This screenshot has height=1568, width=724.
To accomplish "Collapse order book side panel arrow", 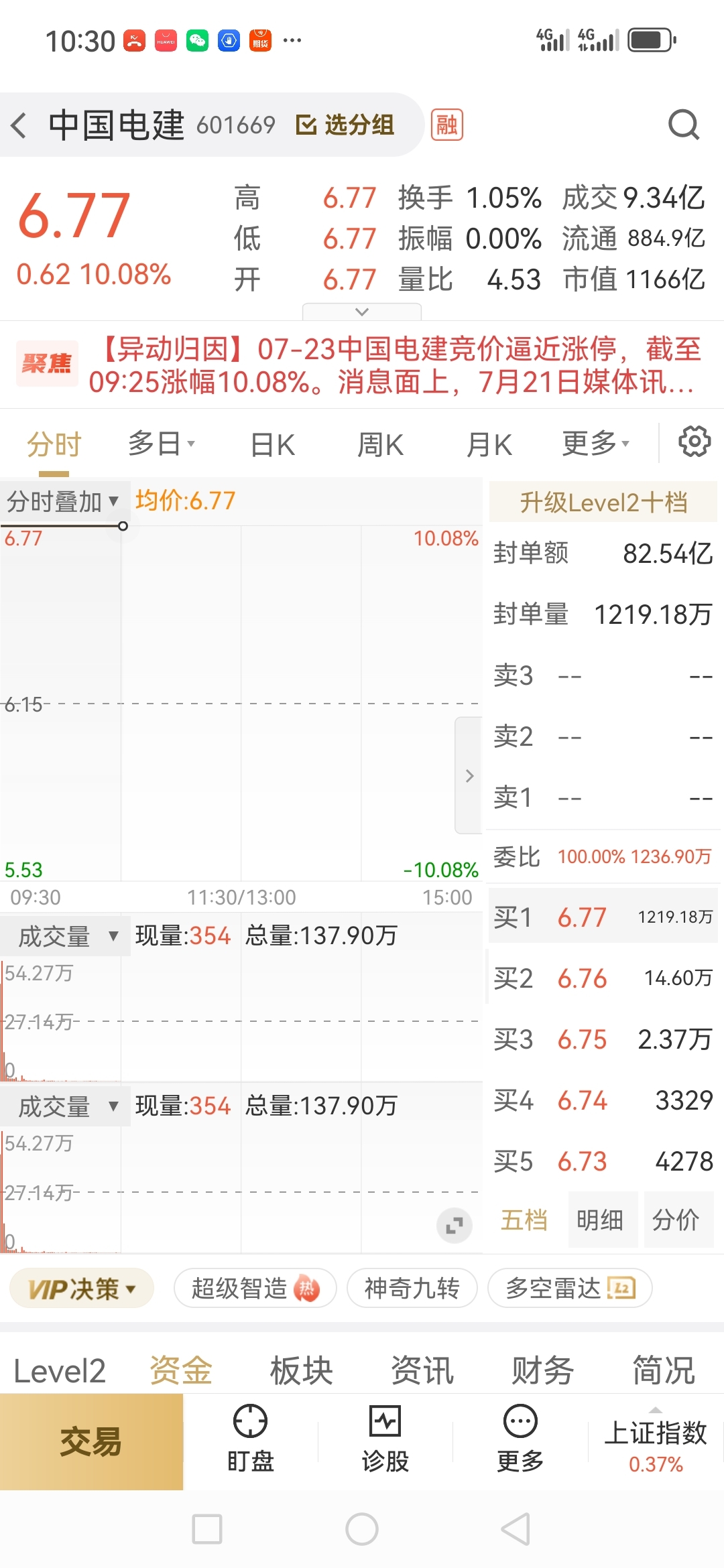I will tap(469, 775).
